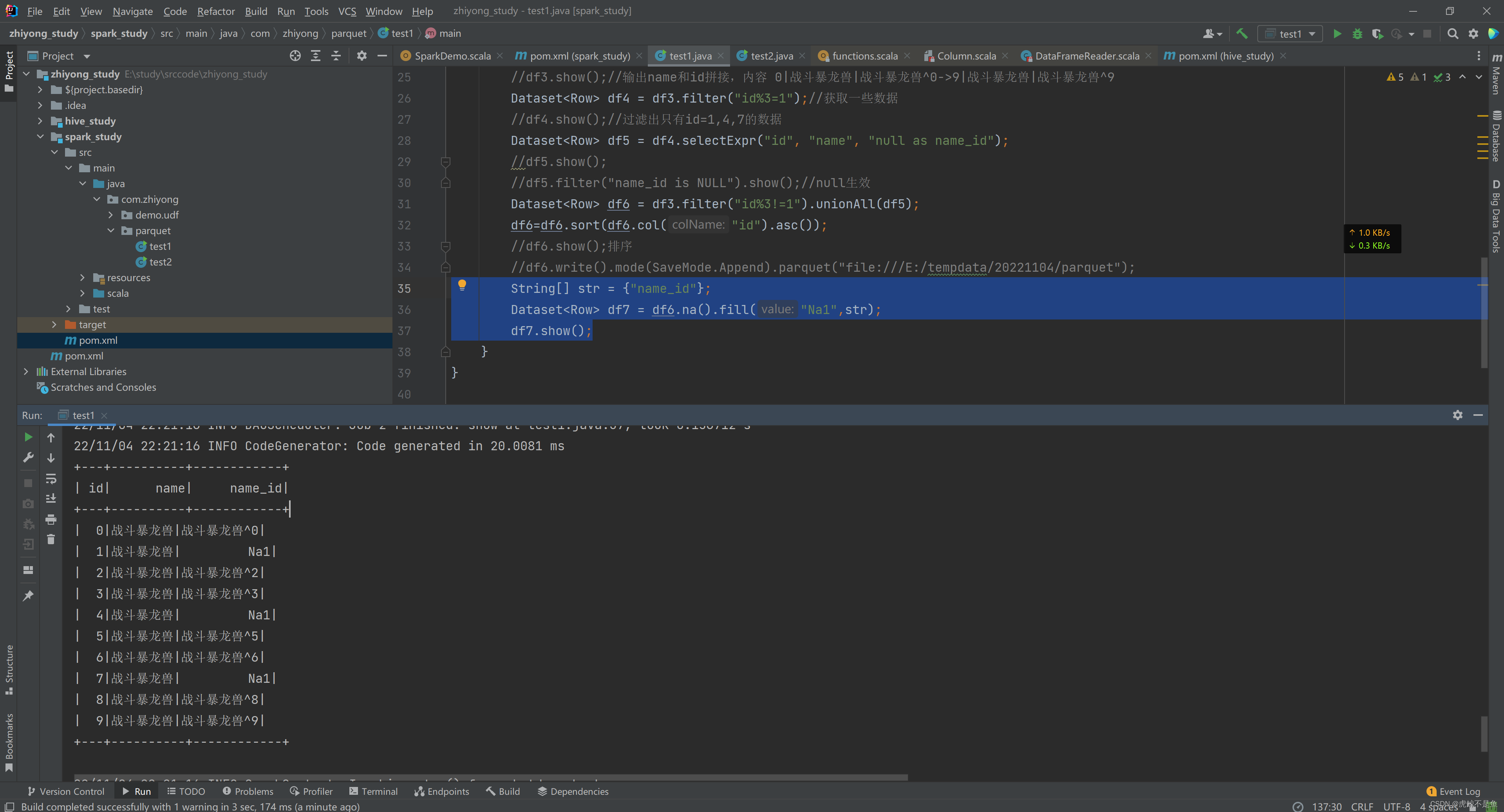Open Run panel settings gear
Viewport: 1504px width, 812px height.
coord(1458,415)
